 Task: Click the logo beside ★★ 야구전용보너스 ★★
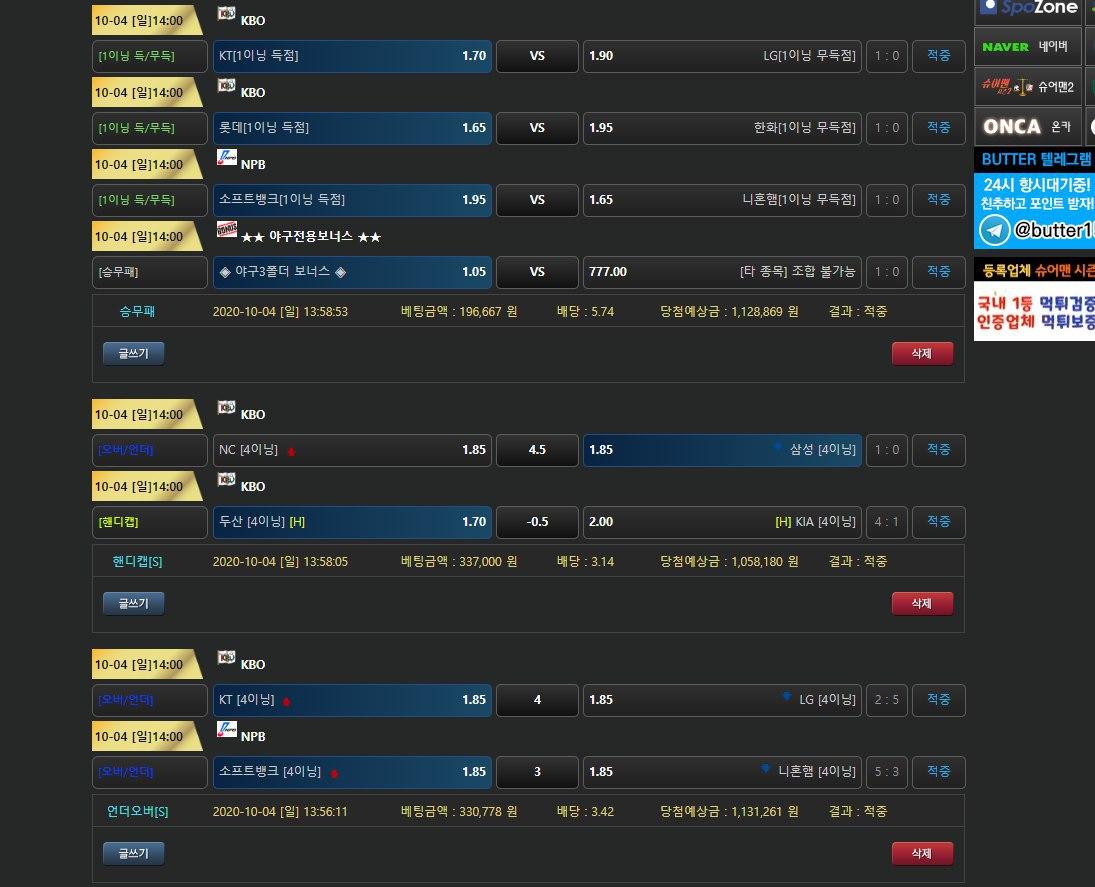pos(226,230)
